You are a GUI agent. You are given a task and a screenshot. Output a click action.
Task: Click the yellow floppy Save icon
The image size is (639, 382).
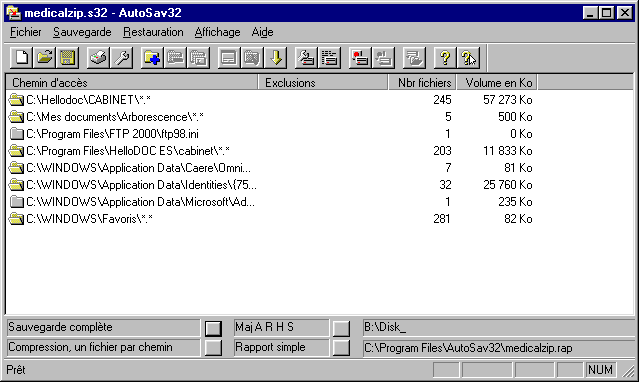pos(68,57)
